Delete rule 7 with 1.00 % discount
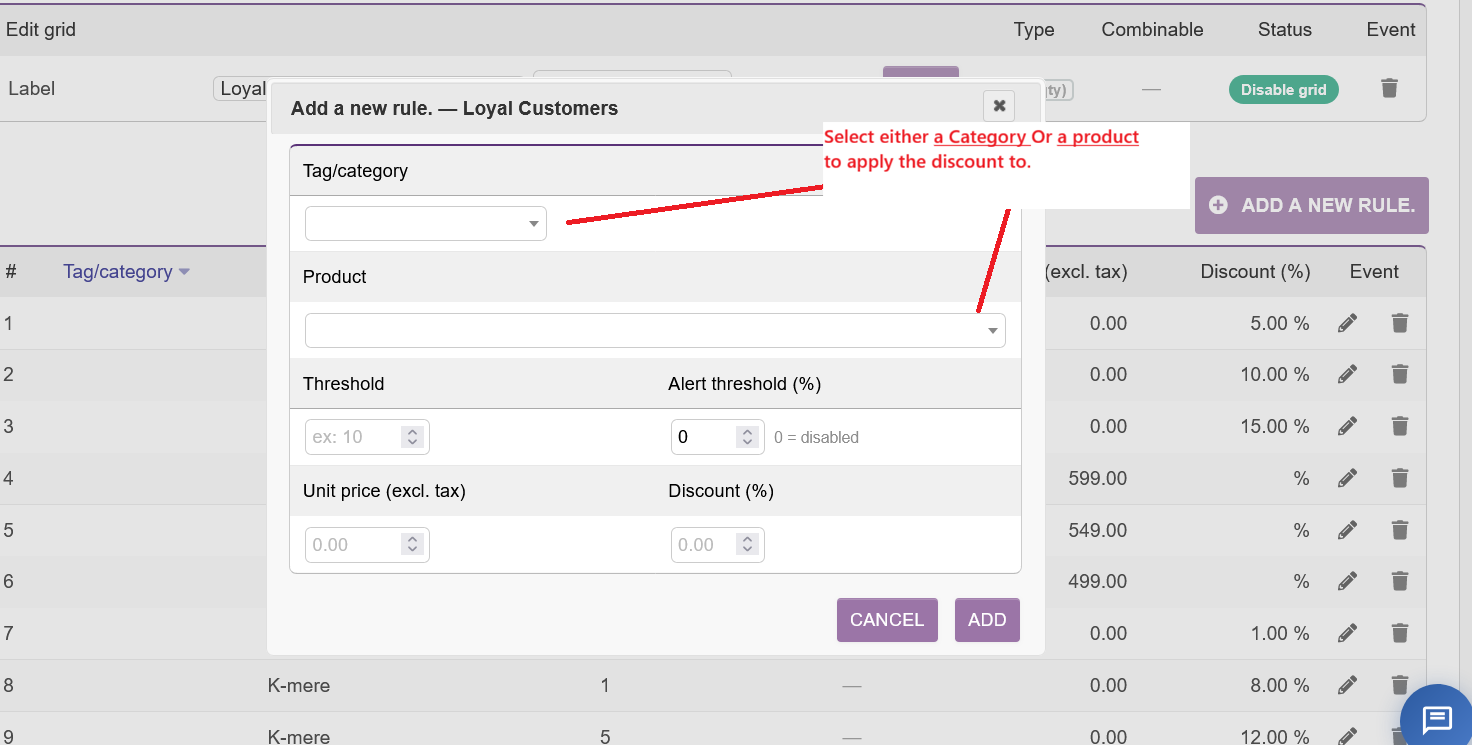This screenshot has height=745, width=1472. [1400, 633]
